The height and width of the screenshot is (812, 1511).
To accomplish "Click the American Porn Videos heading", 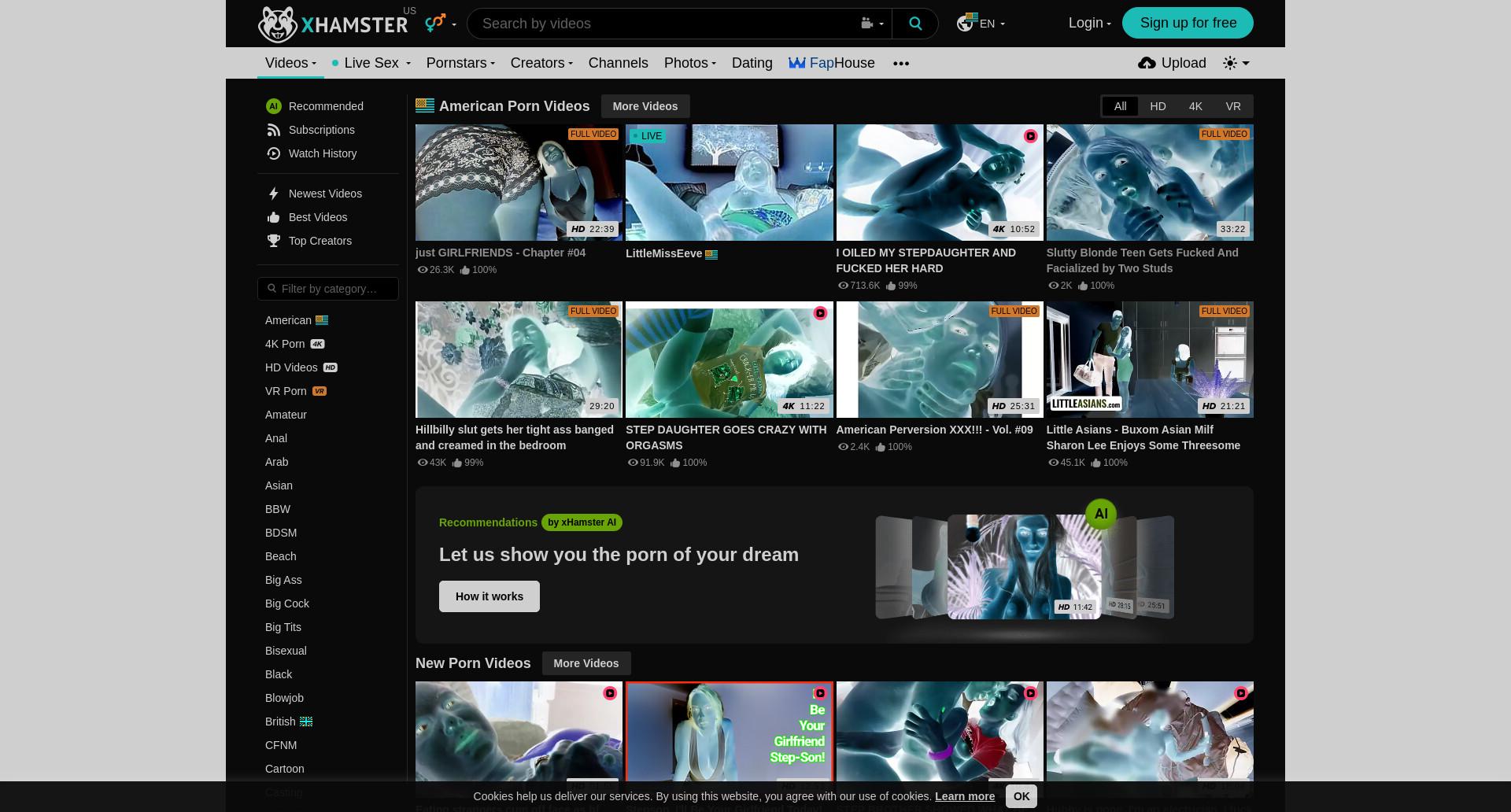I will (514, 106).
